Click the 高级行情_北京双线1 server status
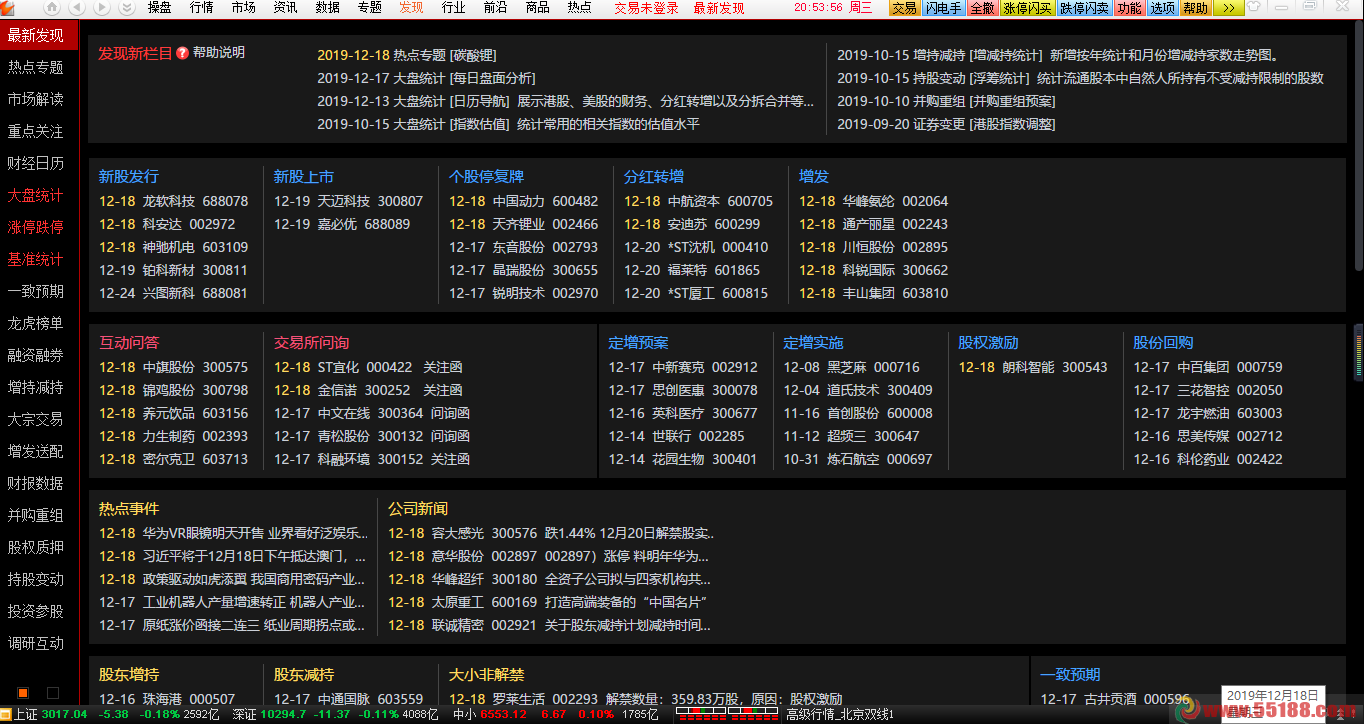Viewport: 1364px width, 724px height. 840,714
